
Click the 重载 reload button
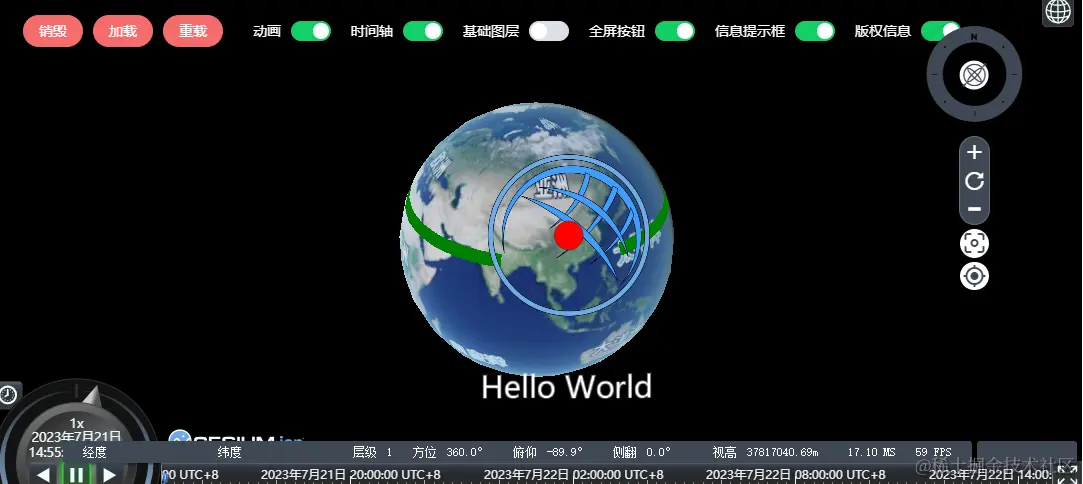coord(193,31)
